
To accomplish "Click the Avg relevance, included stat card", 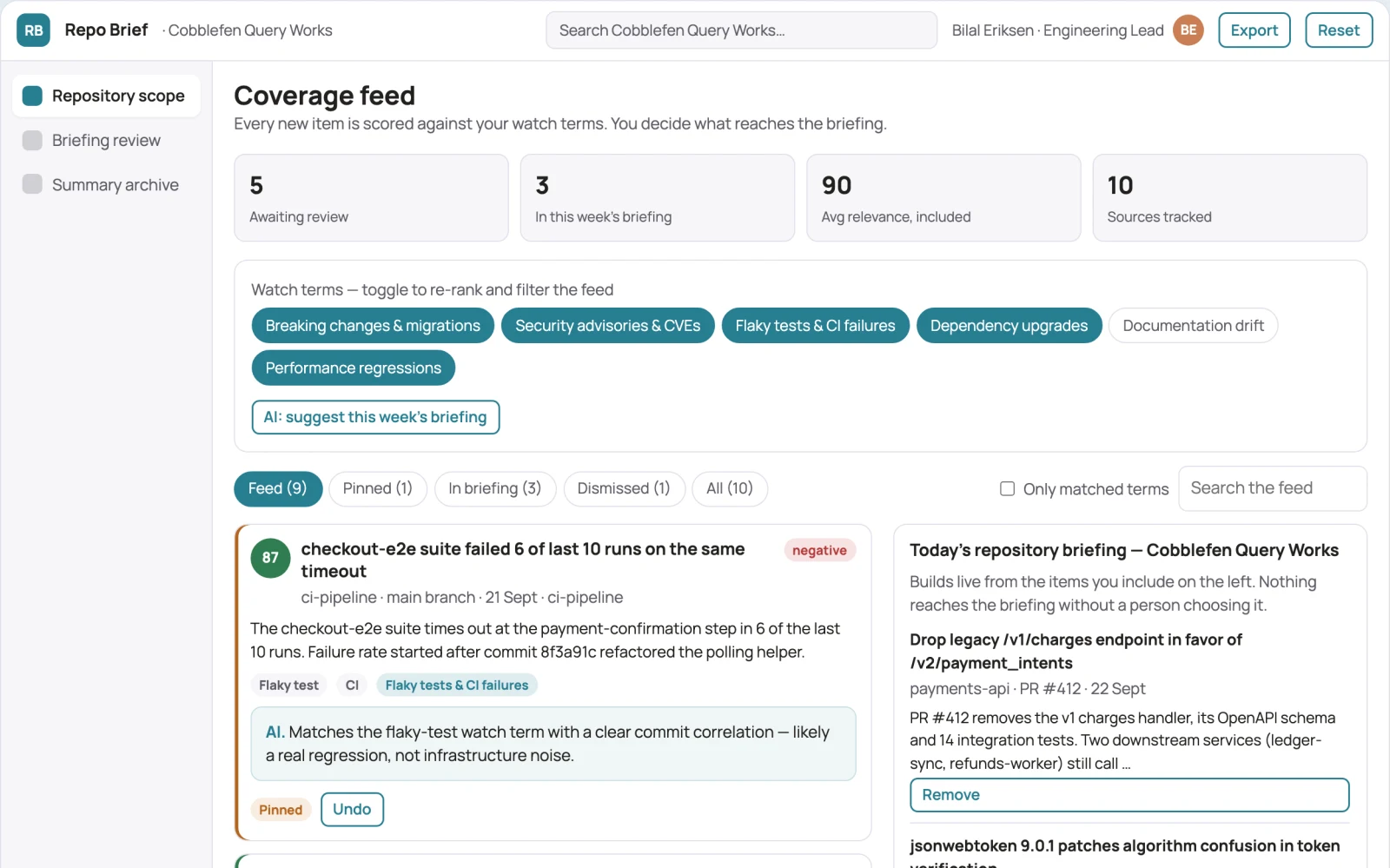I will [x=943, y=198].
